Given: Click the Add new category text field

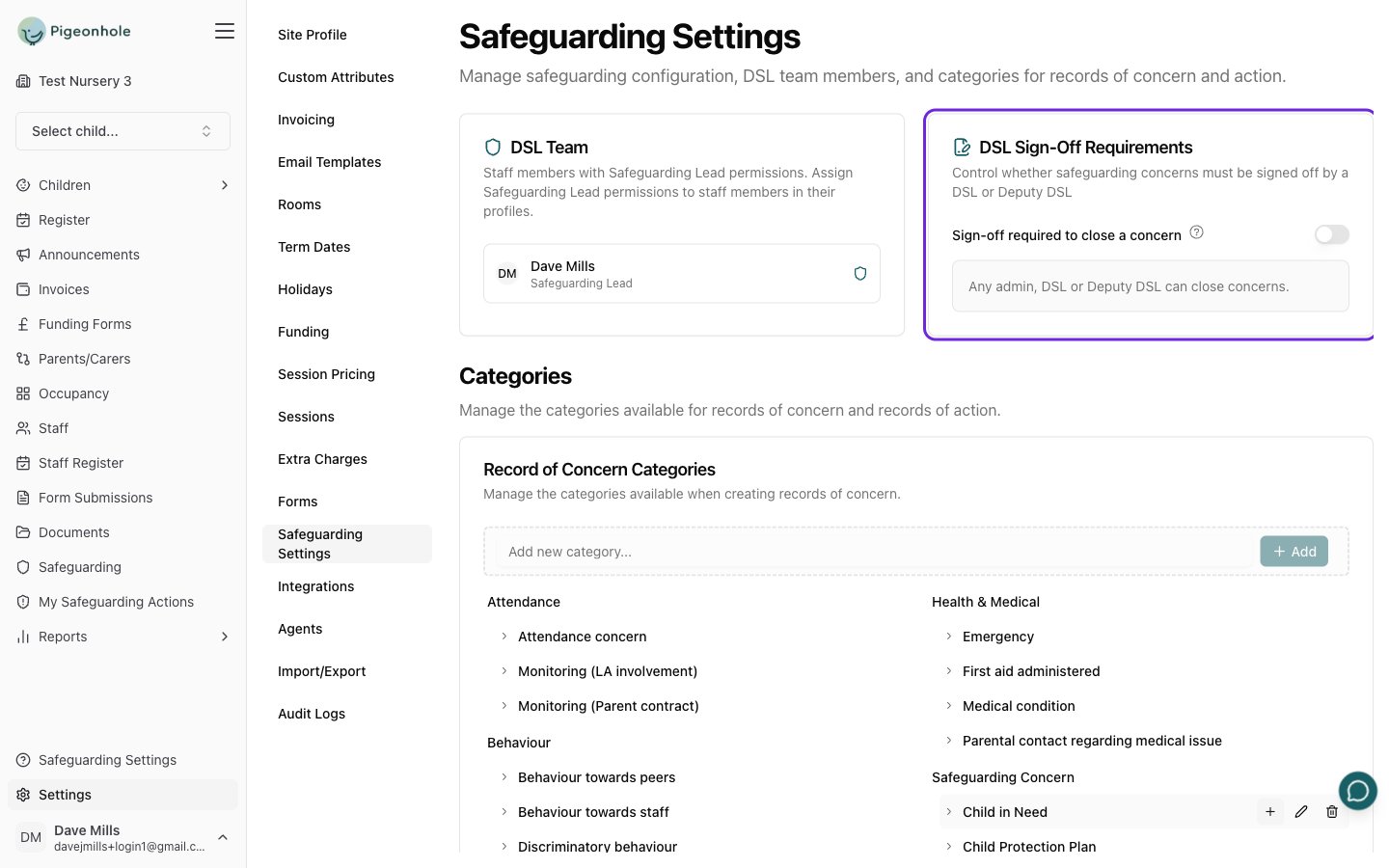Looking at the screenshot, I should tap(874, 552).
